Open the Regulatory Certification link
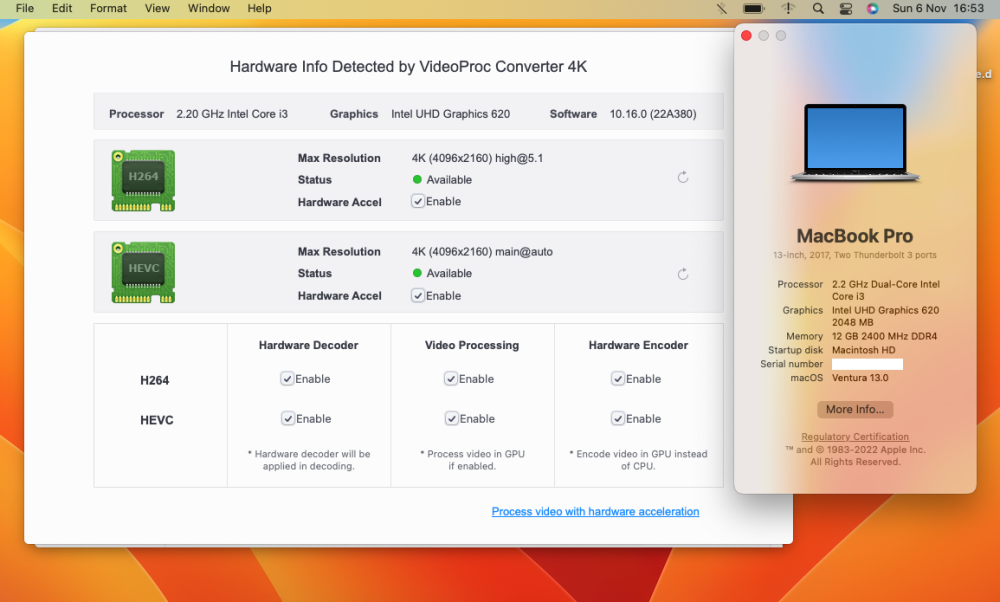The height and width of the screenshot is (602, 1000). [x=855, y=437]
